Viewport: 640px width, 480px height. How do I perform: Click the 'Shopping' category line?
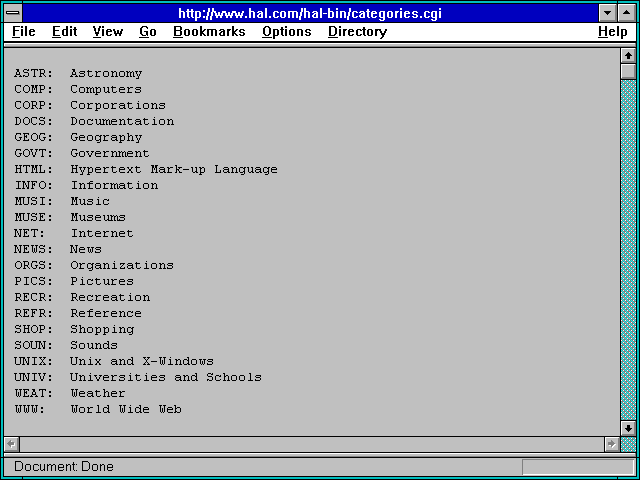(74, 329)
